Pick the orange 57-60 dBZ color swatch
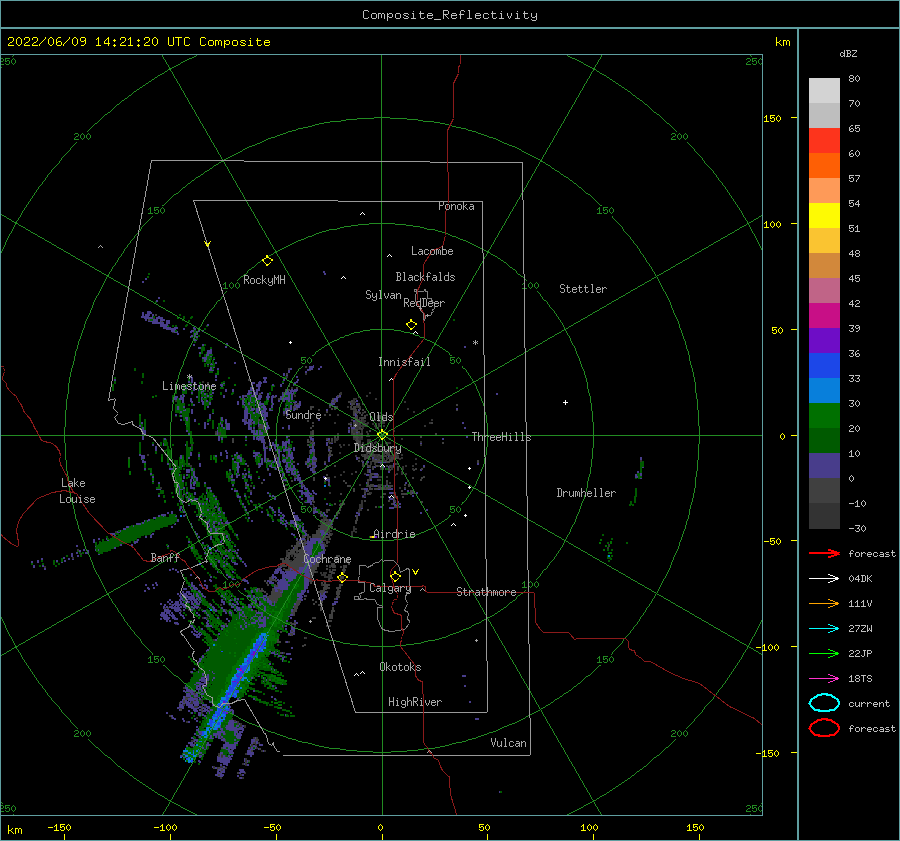 click(824, 166)
